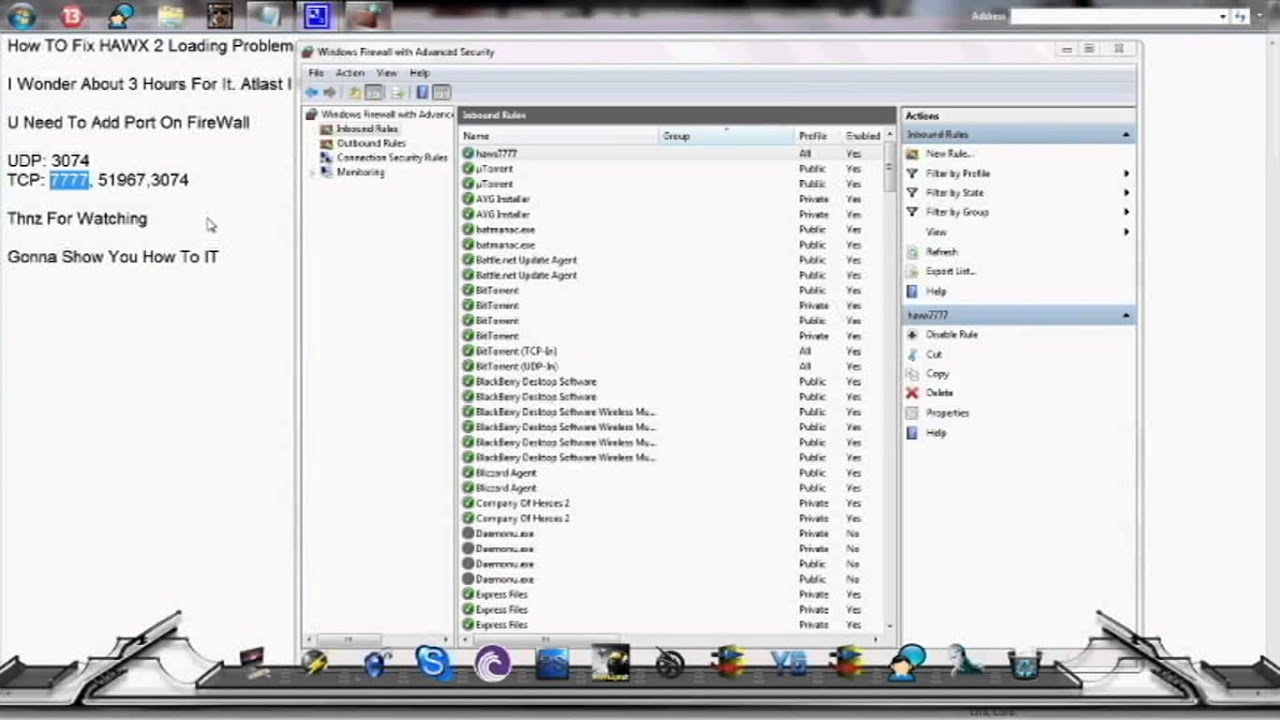The width and height of the screenshot is (1280, 720).
Task: Open the Filter by Group submenu arrow
Action: point(1126,213)
